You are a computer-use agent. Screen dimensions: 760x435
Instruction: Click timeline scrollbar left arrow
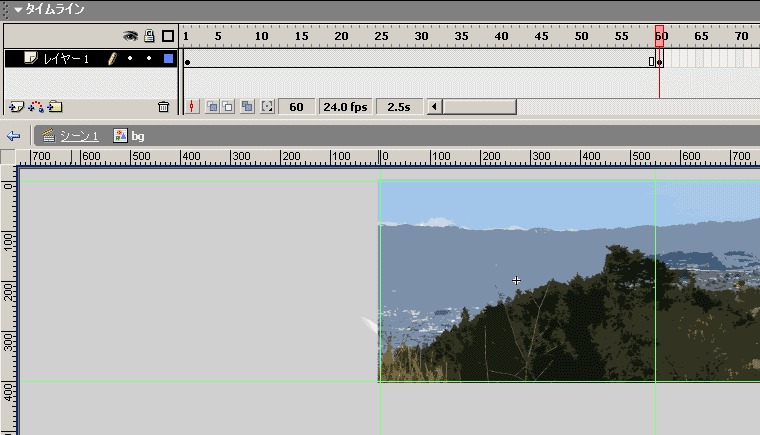(434, 107)
